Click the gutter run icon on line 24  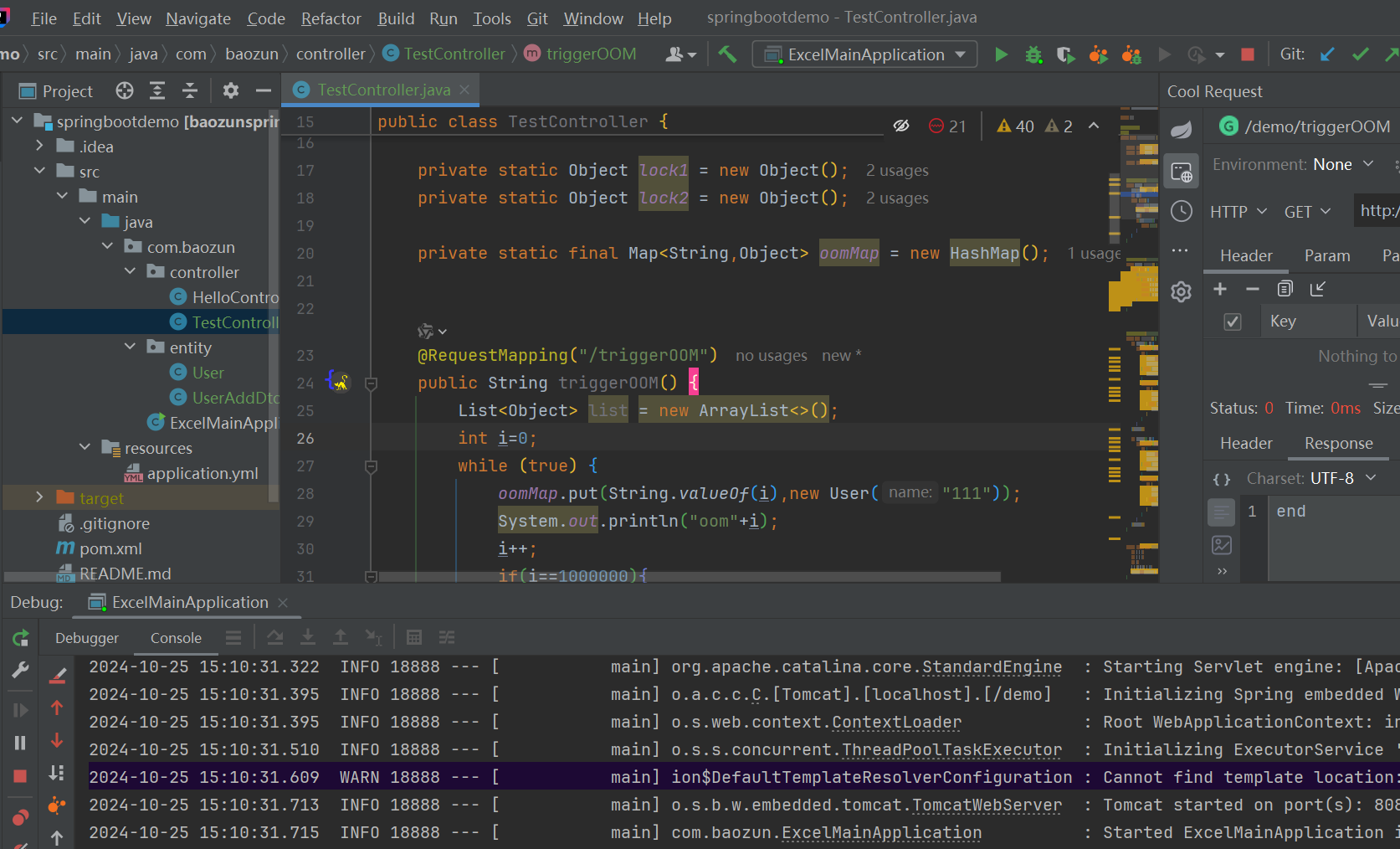pyautogui.click(x=339, y=382)
